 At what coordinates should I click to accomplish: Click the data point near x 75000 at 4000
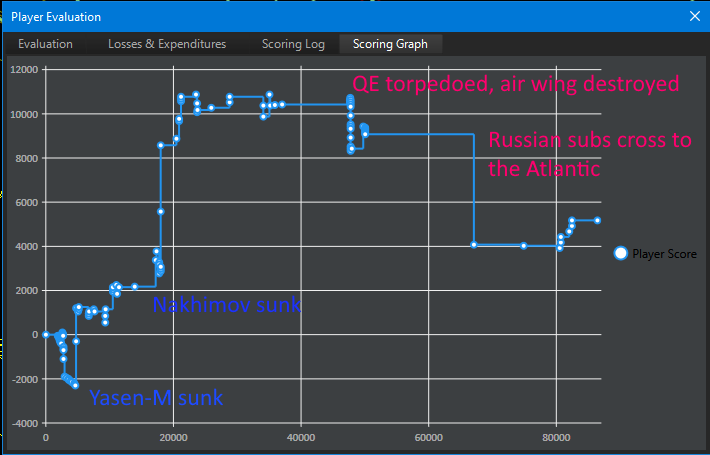coord(524,246)
